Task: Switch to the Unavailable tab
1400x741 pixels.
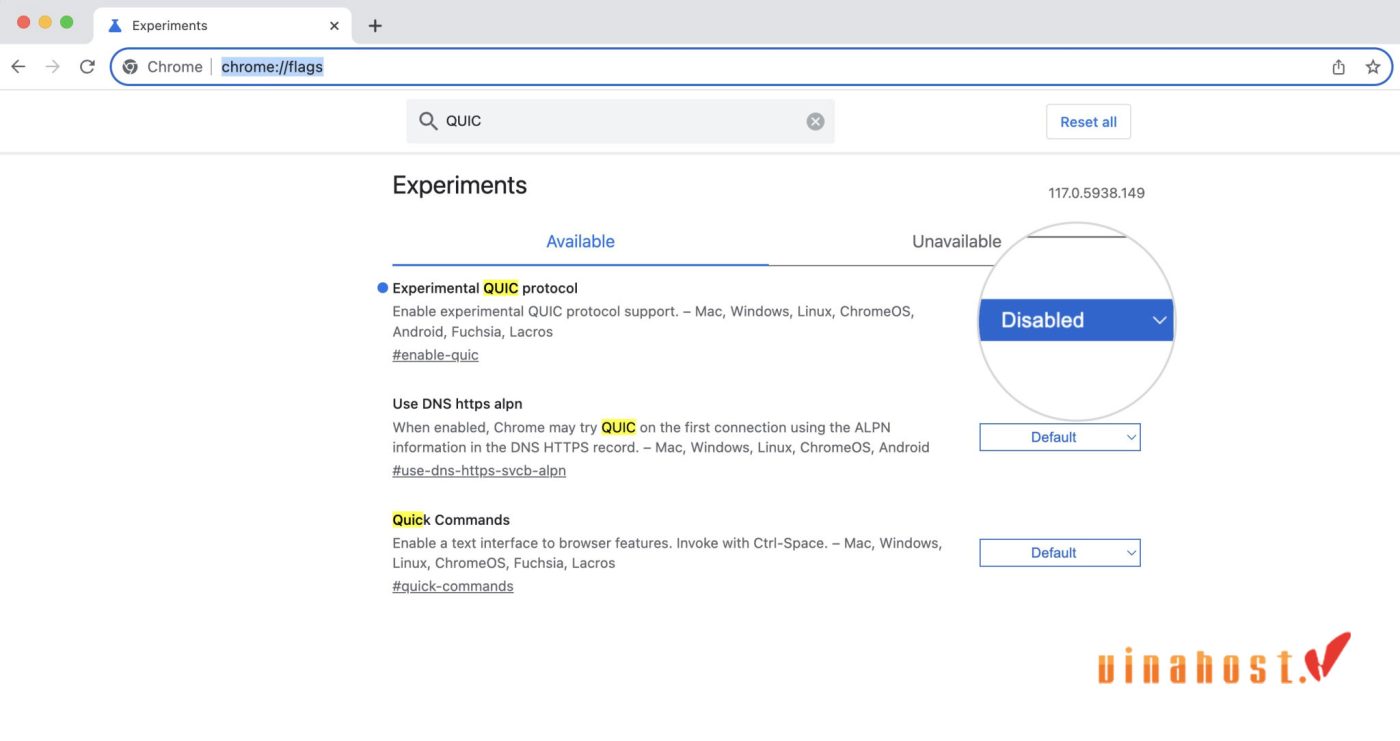Action: 956,242
